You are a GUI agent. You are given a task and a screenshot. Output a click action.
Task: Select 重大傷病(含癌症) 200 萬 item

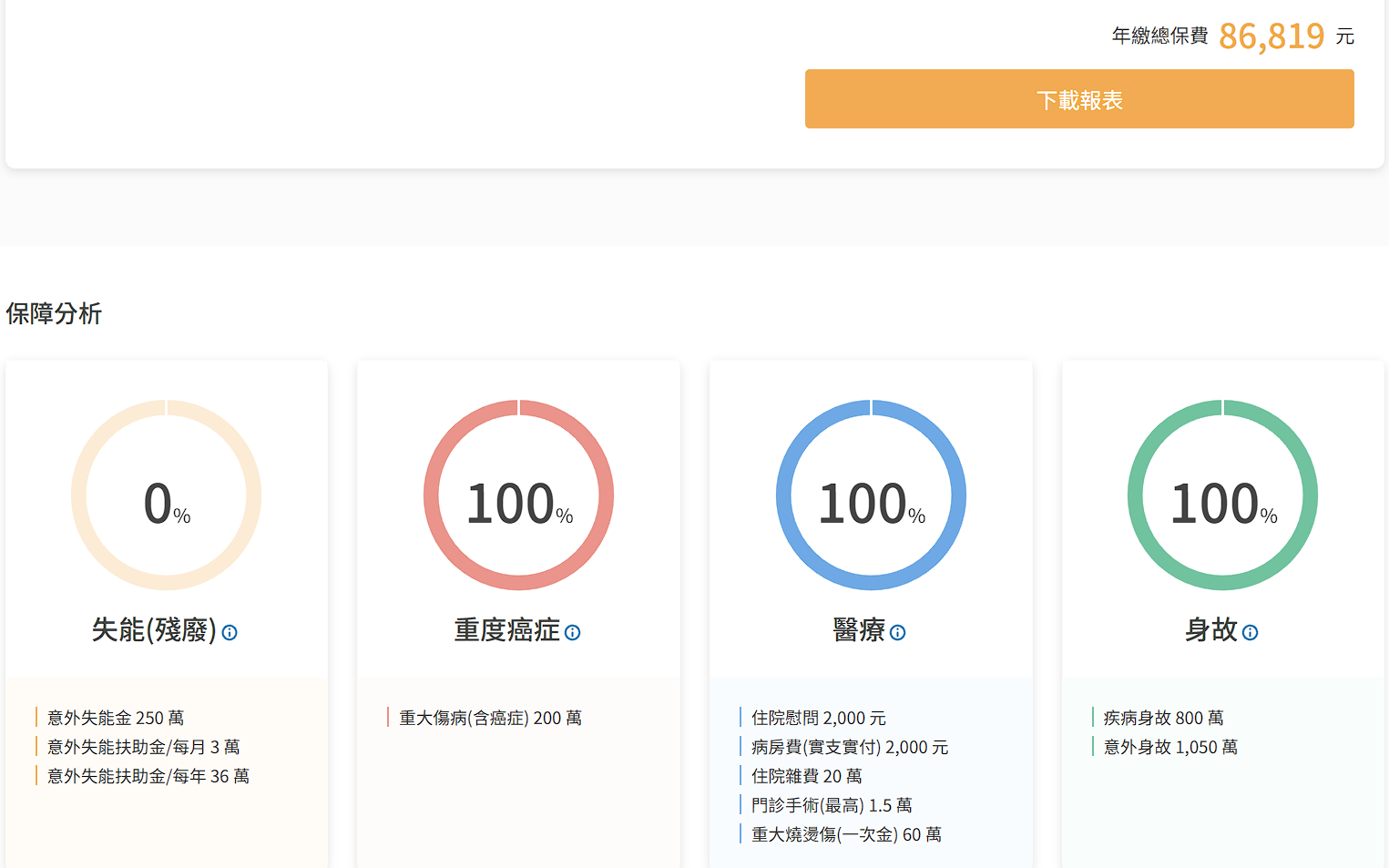(x=490, y=718)
